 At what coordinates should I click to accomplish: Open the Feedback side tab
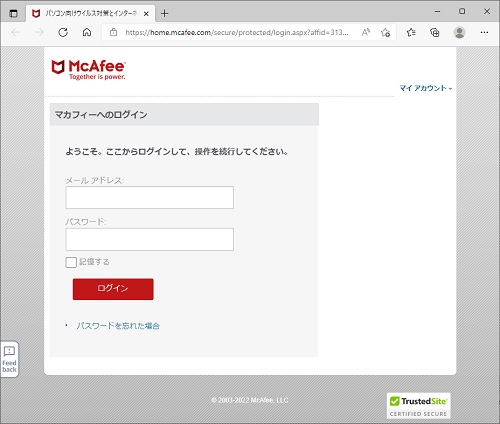pyautogui.click(x=9, y=359)
